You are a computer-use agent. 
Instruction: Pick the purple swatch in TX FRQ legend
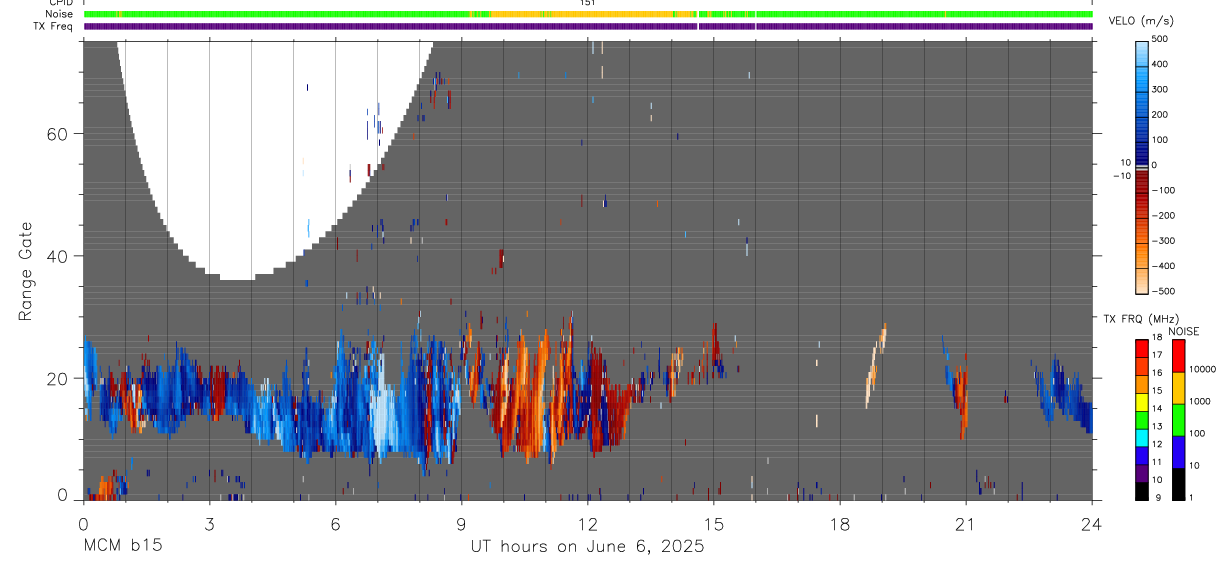click(1142, 471)
